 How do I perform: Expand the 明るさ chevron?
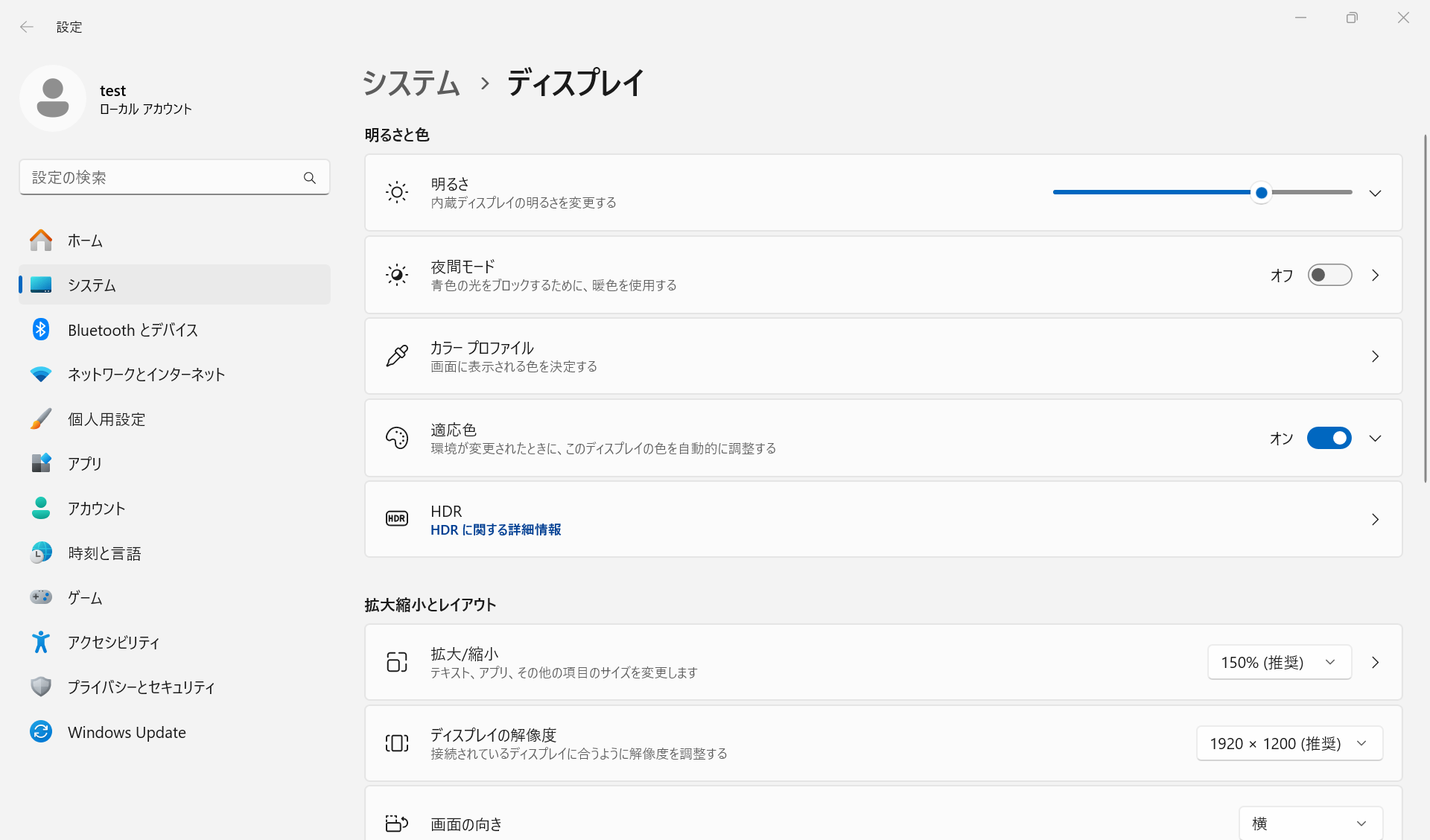(x=1375, y=193)
